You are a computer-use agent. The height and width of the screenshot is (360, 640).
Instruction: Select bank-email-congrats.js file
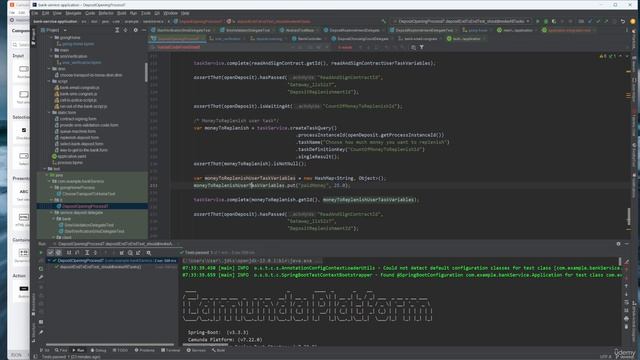77,88
